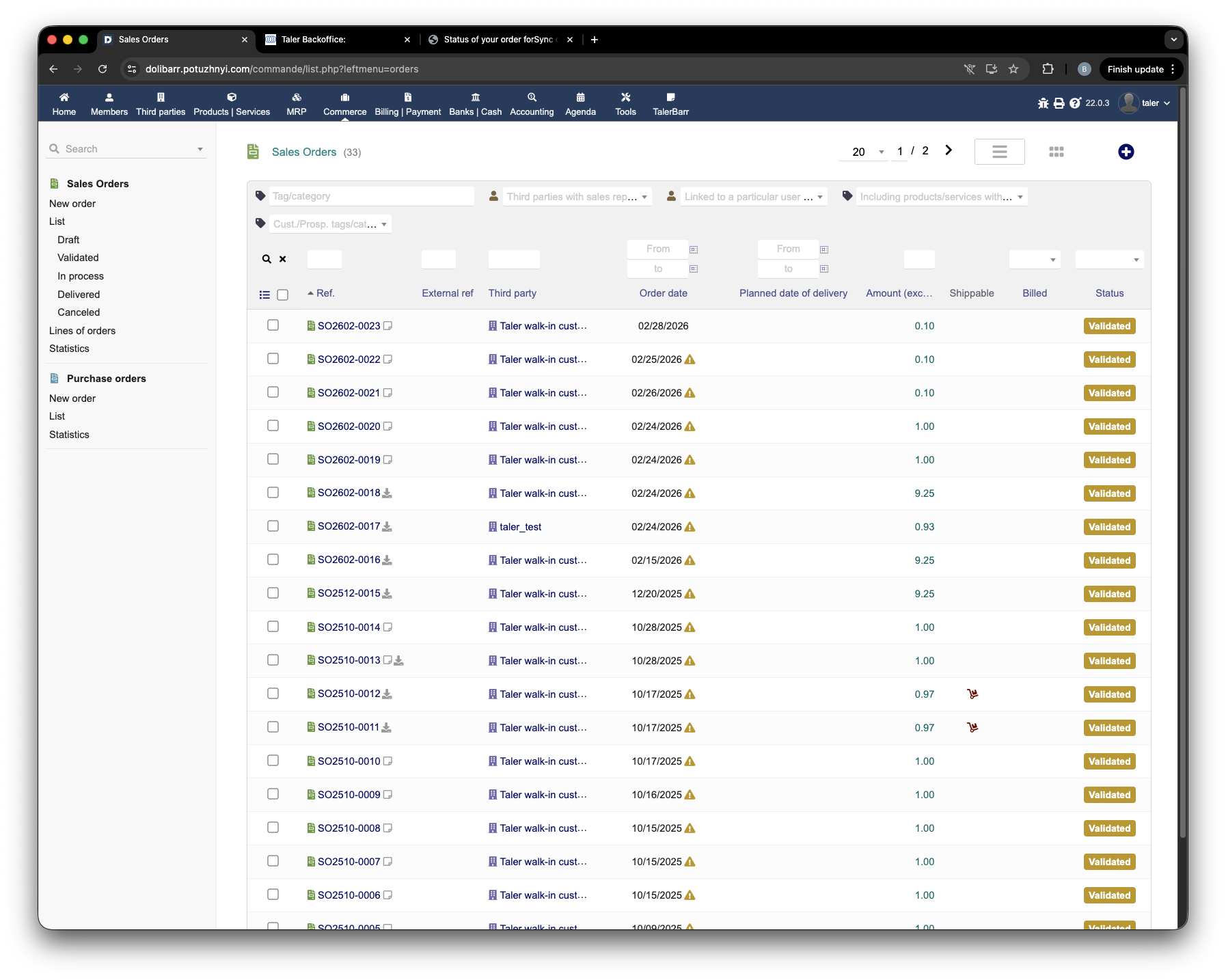This screenshot has width=1226, height=980.
Task: Open the Status filter dropdown
Action: coord(1109,259)
